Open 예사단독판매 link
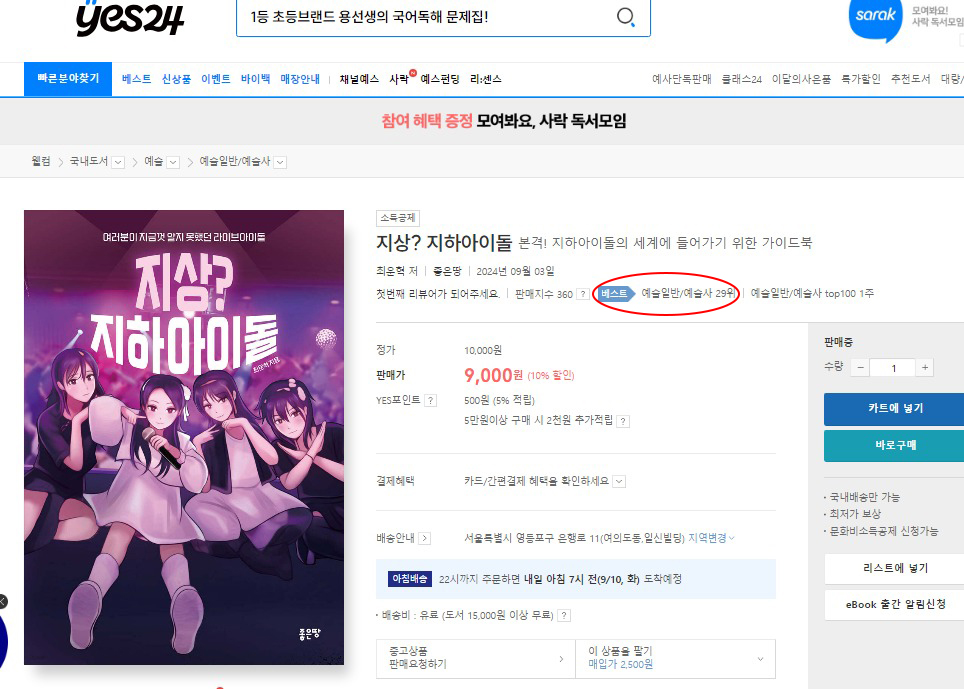Screen dimensions: 964x689 [x=682, y=79]
